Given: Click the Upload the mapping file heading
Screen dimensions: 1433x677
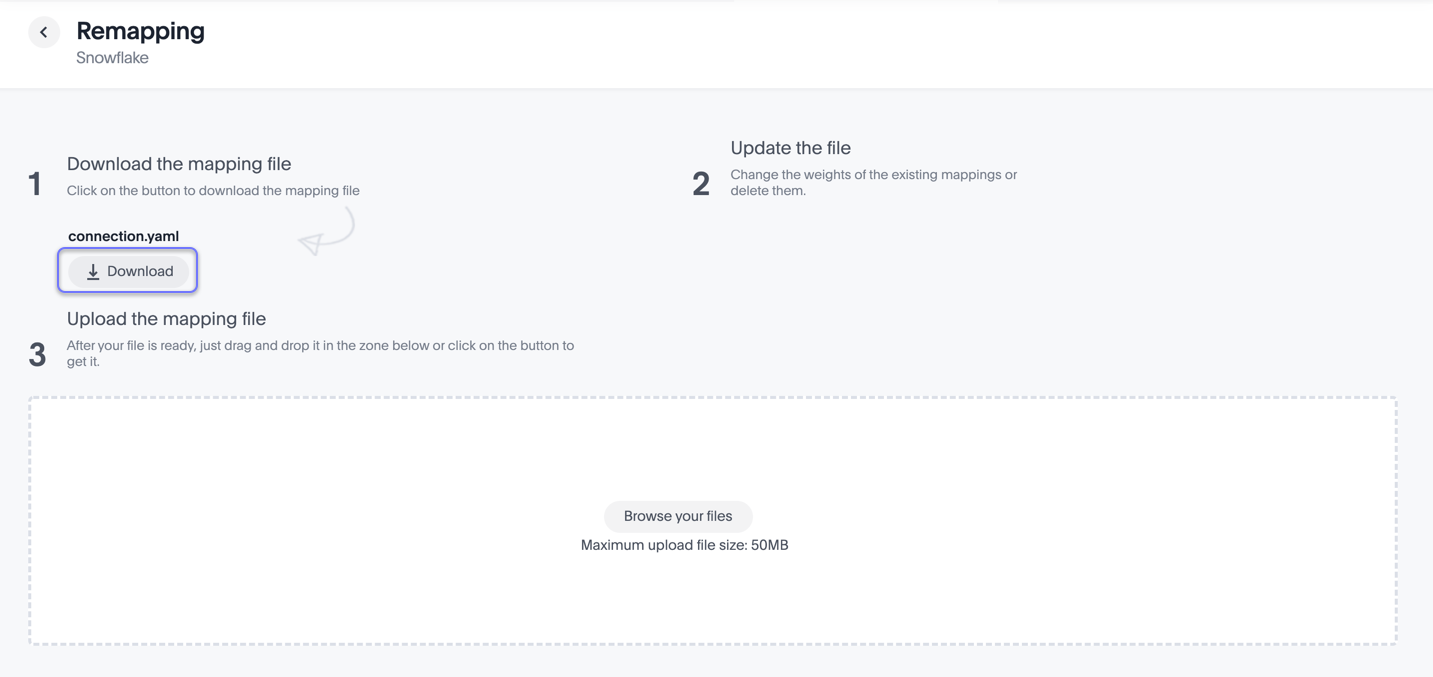Looking at the screenshot, I should click(x=166, y=318).
